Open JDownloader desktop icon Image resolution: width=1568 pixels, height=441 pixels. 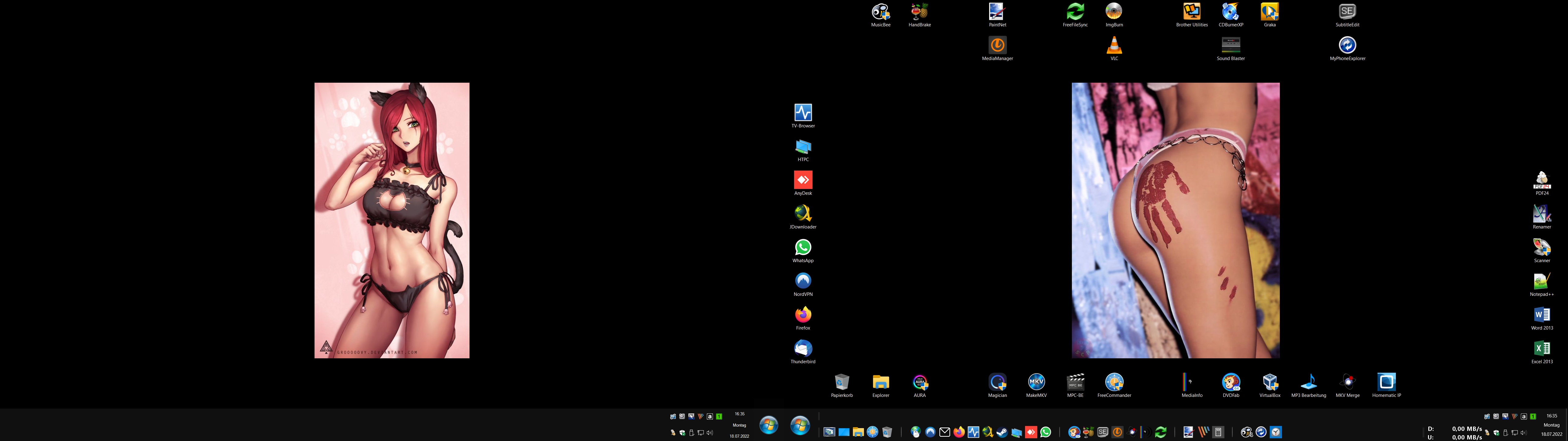coord(803,217)
